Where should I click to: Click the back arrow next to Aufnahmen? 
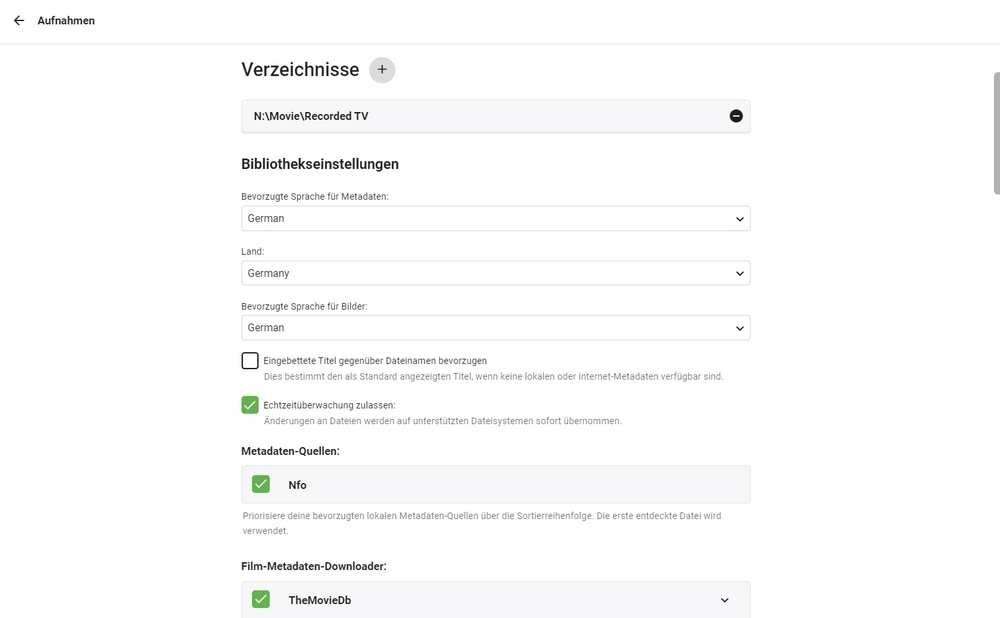pos(19,20)
